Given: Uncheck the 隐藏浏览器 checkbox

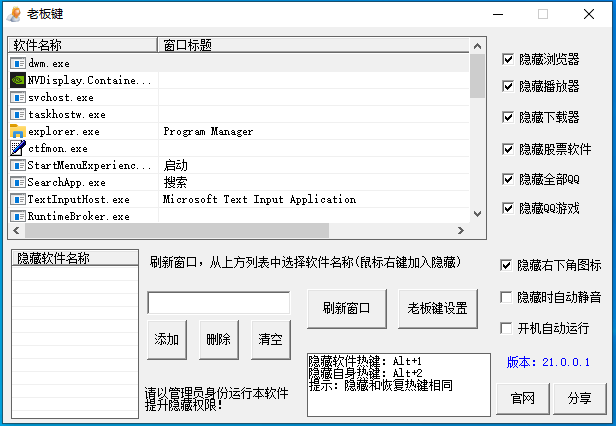Looking at the screenshot, I should (508, 59).
